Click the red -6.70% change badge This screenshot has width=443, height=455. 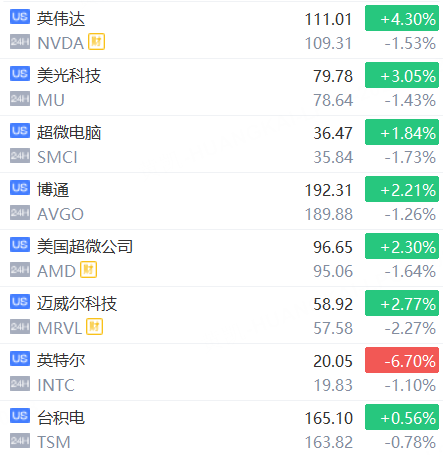click(x=402, y=360)
